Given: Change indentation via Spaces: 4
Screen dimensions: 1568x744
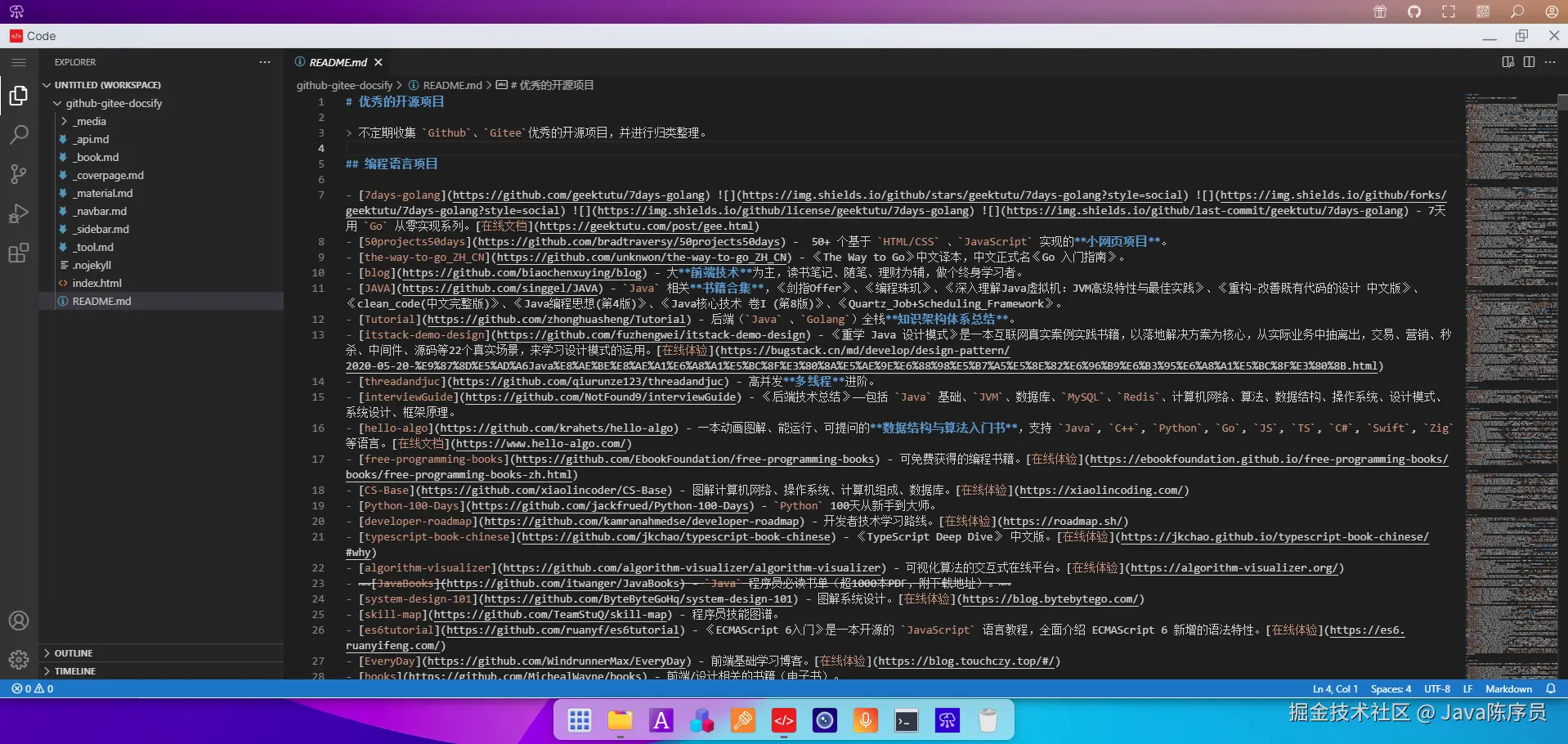Looking at the screenshot, I should click(x=1391, y=689).
